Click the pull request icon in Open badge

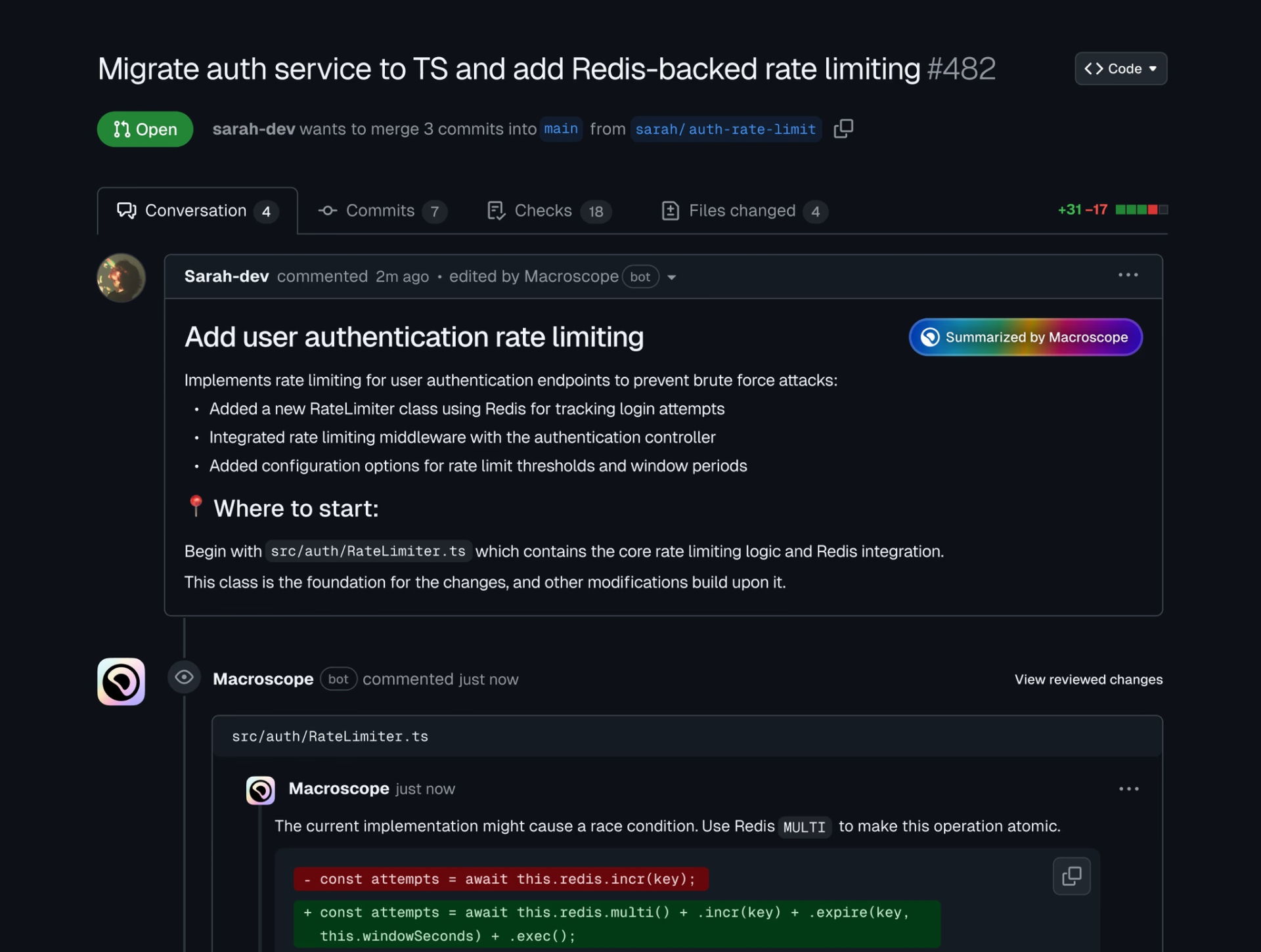[x=121, y=129]
